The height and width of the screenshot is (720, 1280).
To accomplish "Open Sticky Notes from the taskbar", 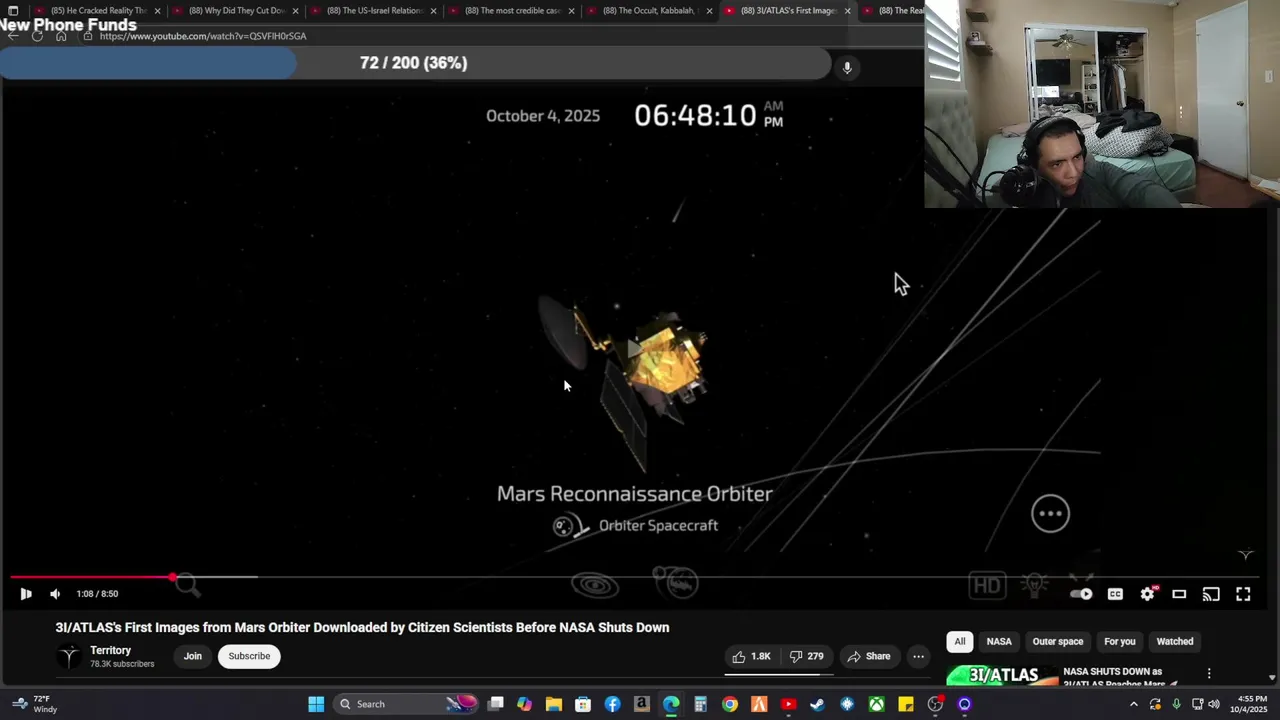I will tap(906, 704).
